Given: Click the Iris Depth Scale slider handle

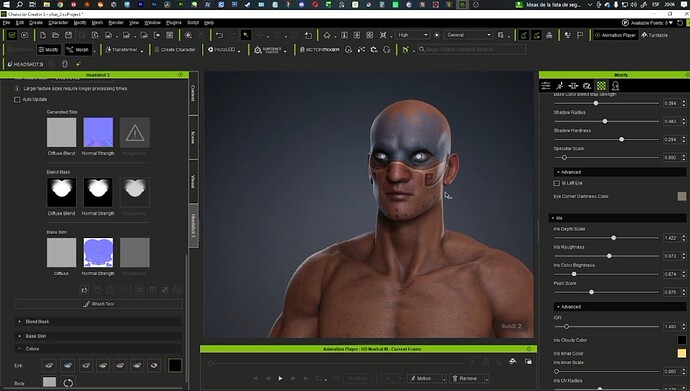Looking at the screenshot, I should coord(613,238).
